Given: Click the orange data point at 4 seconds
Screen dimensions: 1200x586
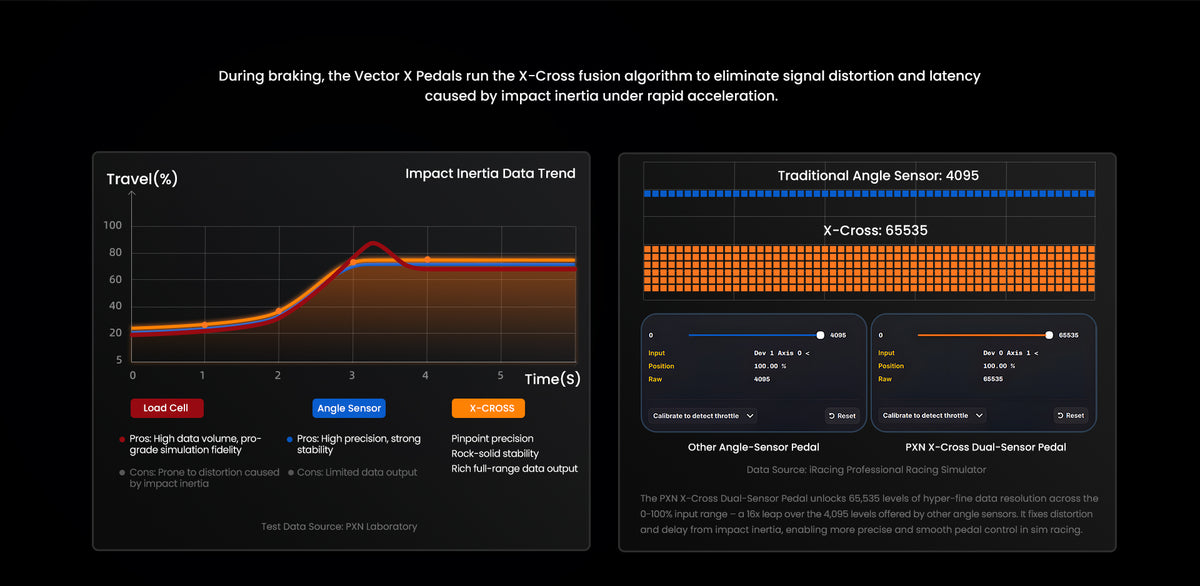Looking at the screenshot, I should [427, 259].
